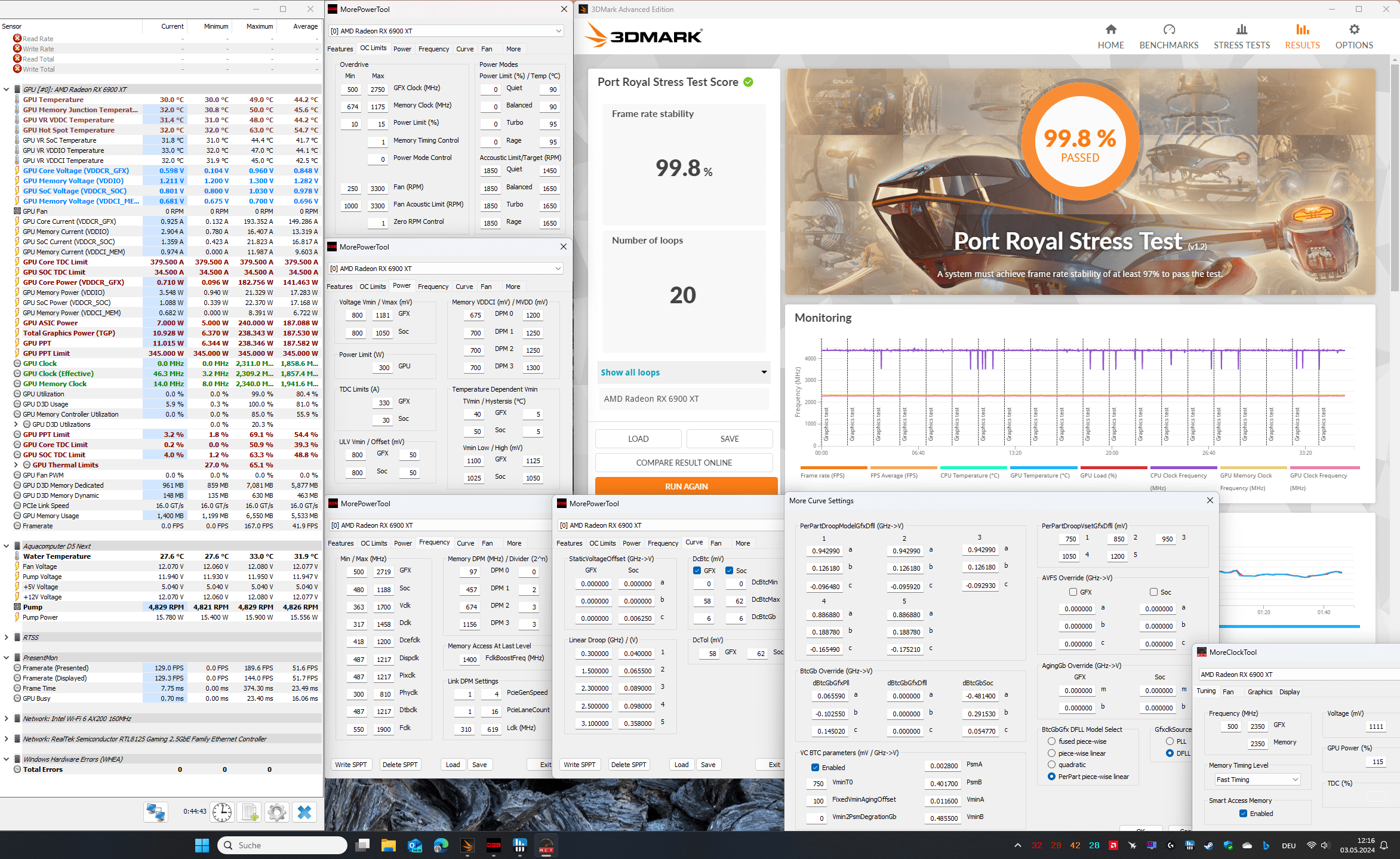Select the quadratic DFLL model option

(1052, 765)
